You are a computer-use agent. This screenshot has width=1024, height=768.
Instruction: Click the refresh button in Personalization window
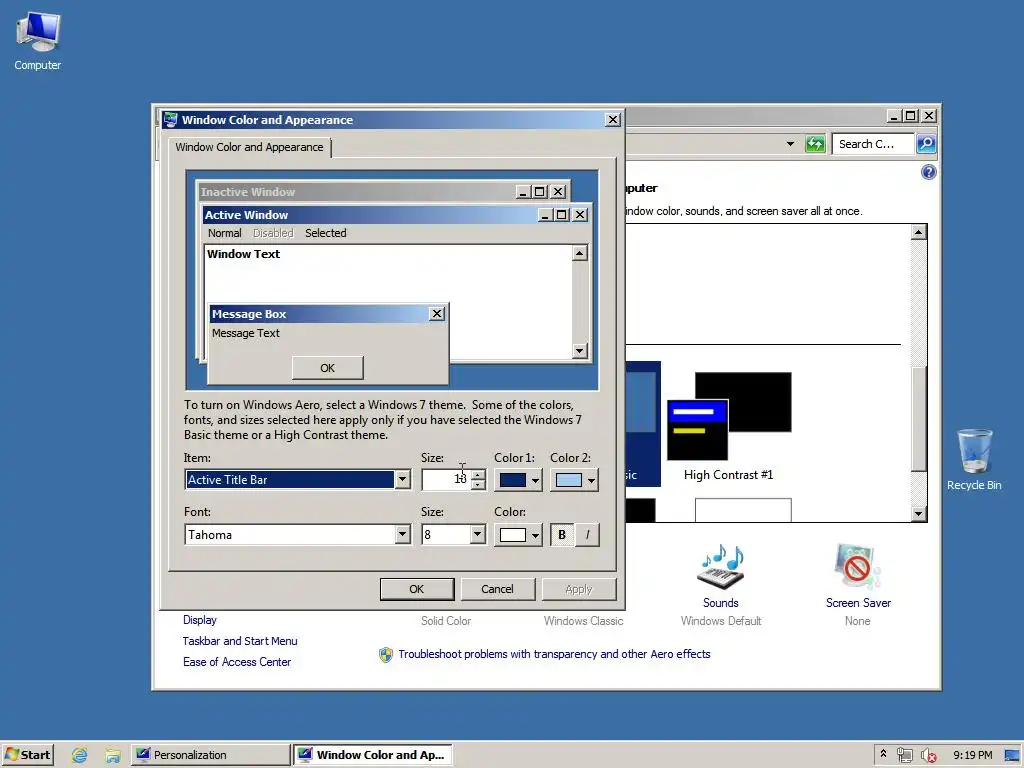(x=815, y=144)
